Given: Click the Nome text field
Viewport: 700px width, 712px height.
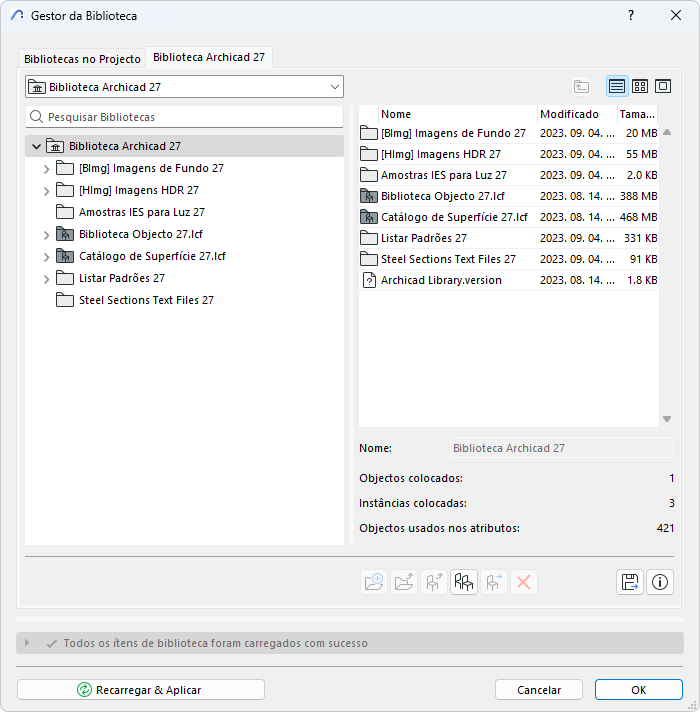Looking at the screenshot, I should 562,448.
